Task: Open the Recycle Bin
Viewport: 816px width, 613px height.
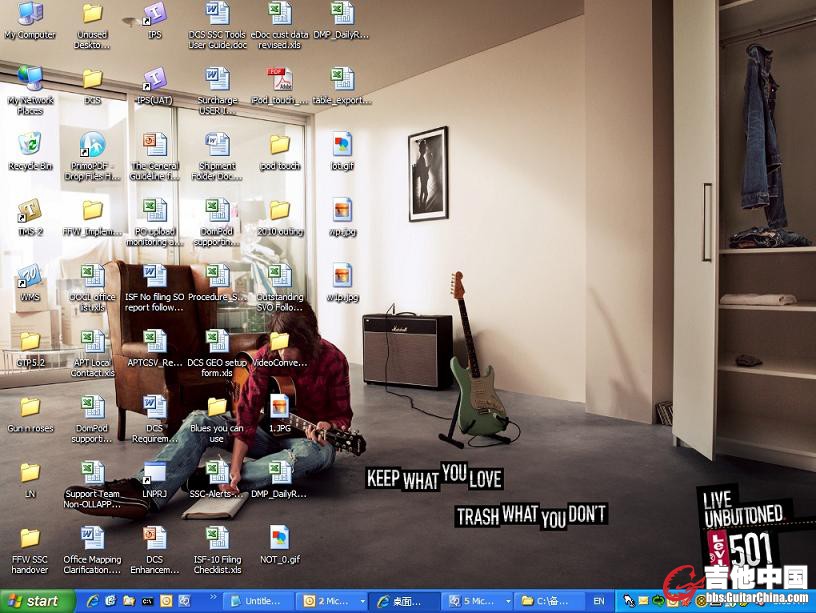Action: [x=30, y=145]
